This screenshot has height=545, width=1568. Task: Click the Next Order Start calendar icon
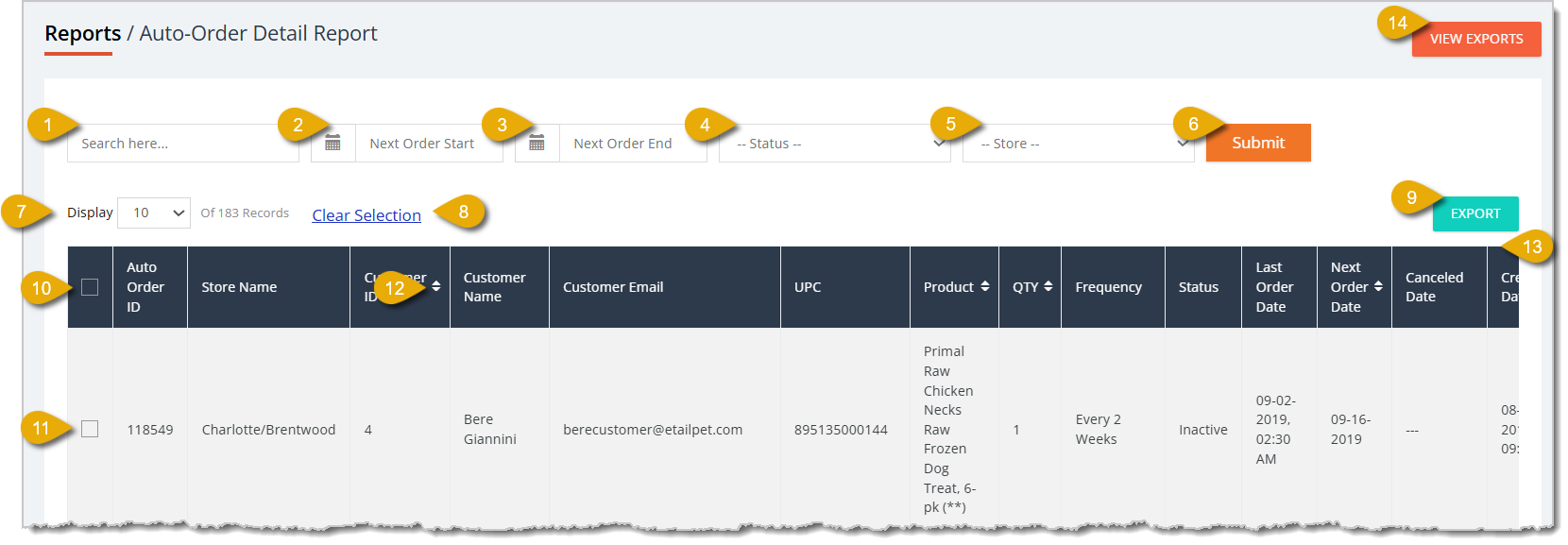tap(332, 144)
